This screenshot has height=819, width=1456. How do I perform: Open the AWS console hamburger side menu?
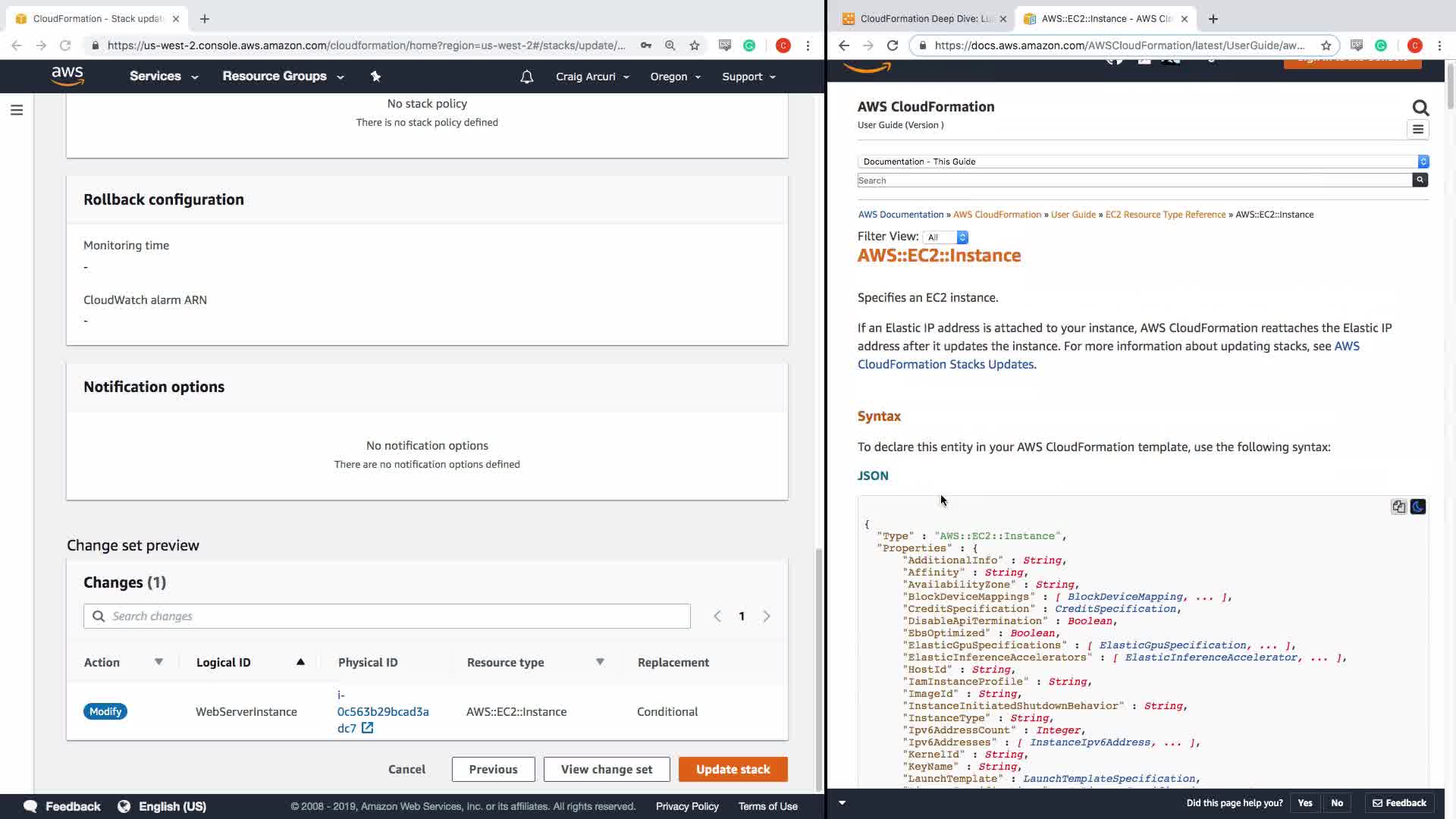click(x=17, y=111)
